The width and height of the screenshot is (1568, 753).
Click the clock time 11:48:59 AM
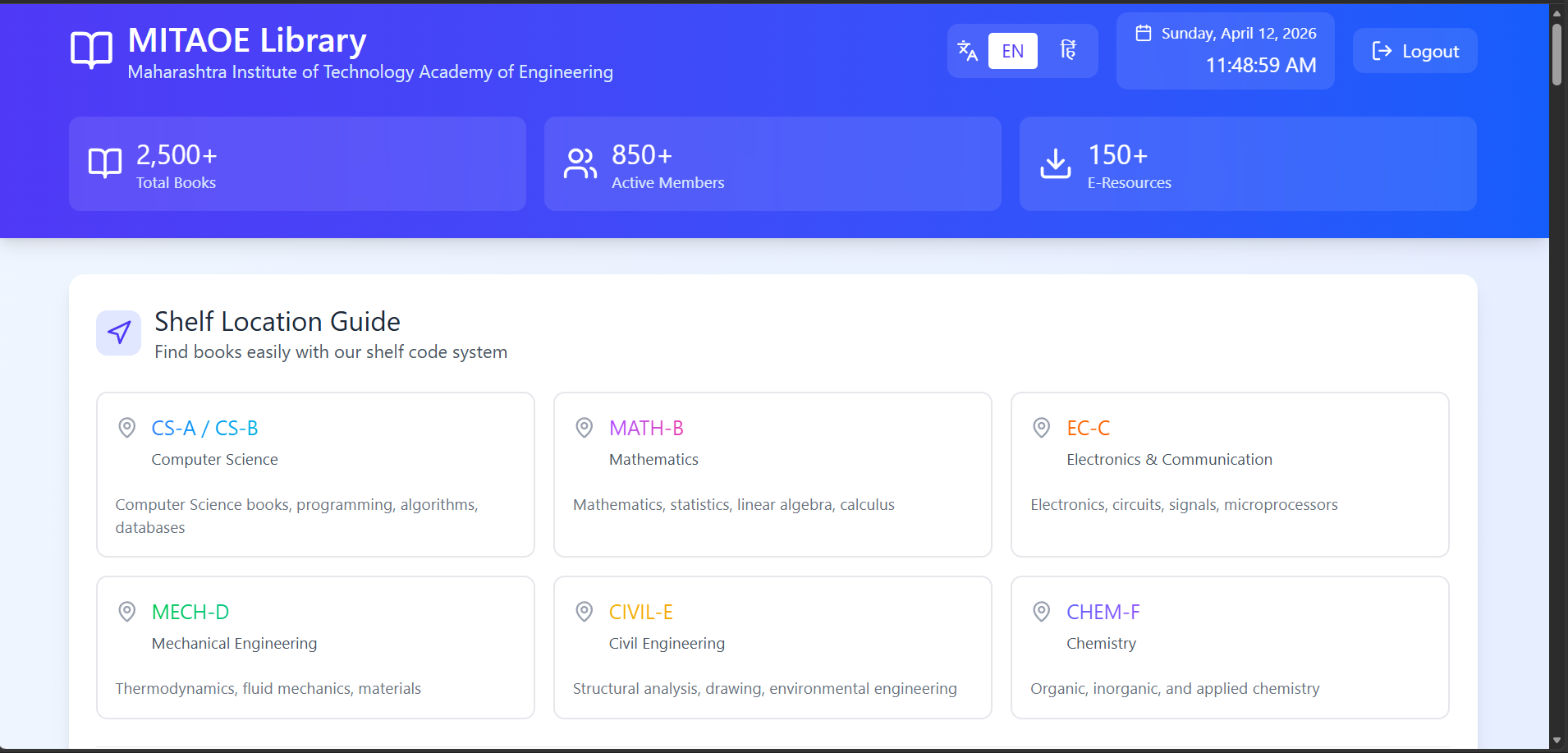pyautogui.click(x=1261, y=65)
